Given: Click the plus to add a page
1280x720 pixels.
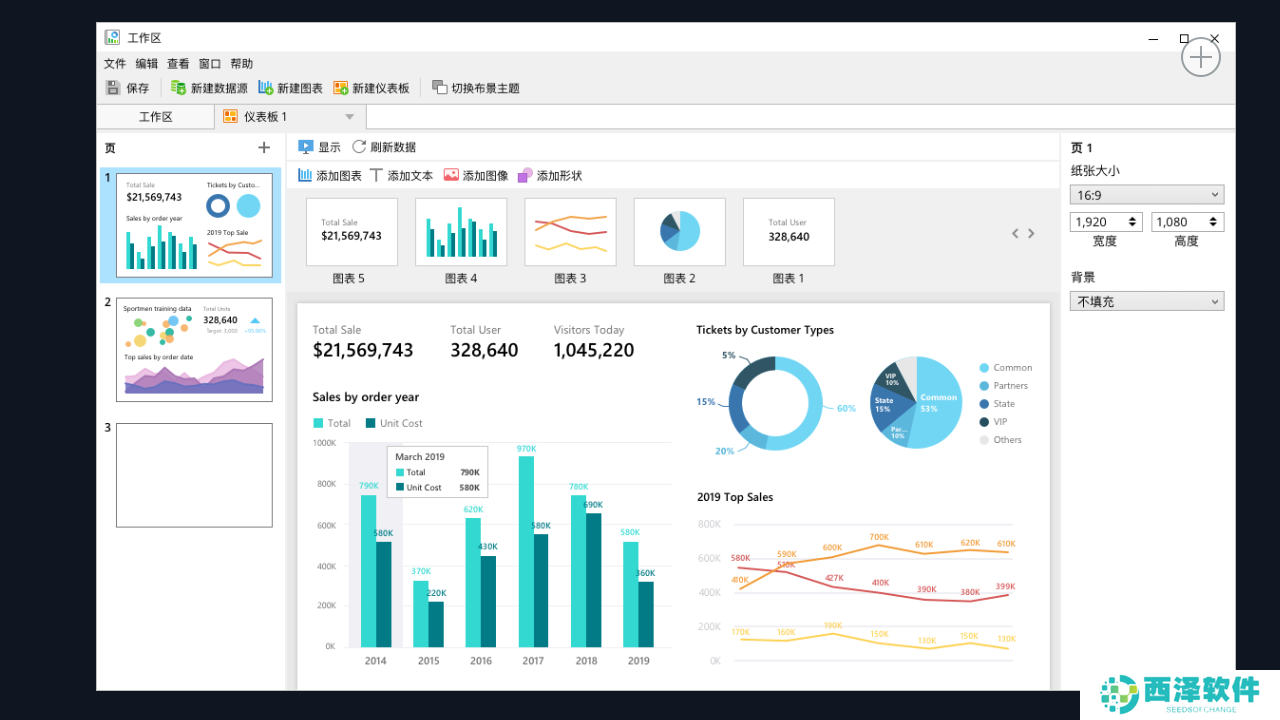Looking at the screenshot, I should coord(264,147).
